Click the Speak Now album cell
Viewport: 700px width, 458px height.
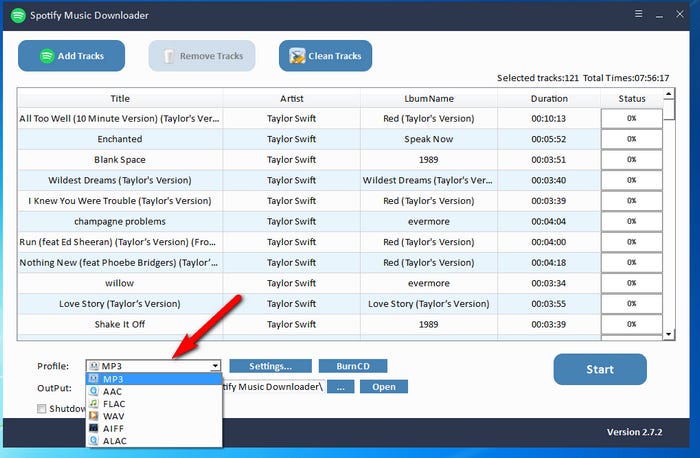tap(429, 139)
